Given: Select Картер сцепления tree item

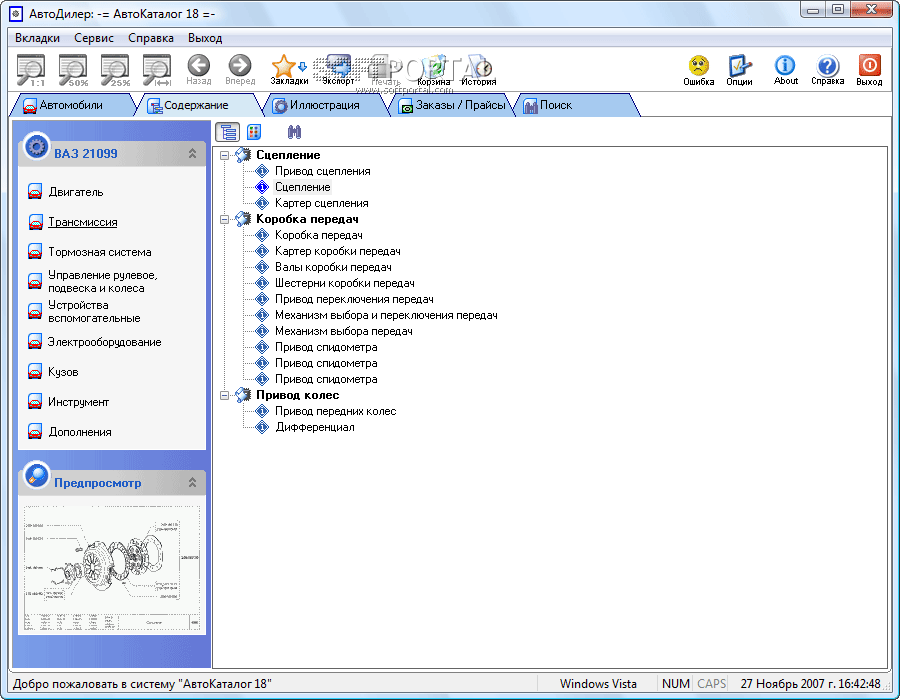Looking at the screenshot, I should [321, 203].
